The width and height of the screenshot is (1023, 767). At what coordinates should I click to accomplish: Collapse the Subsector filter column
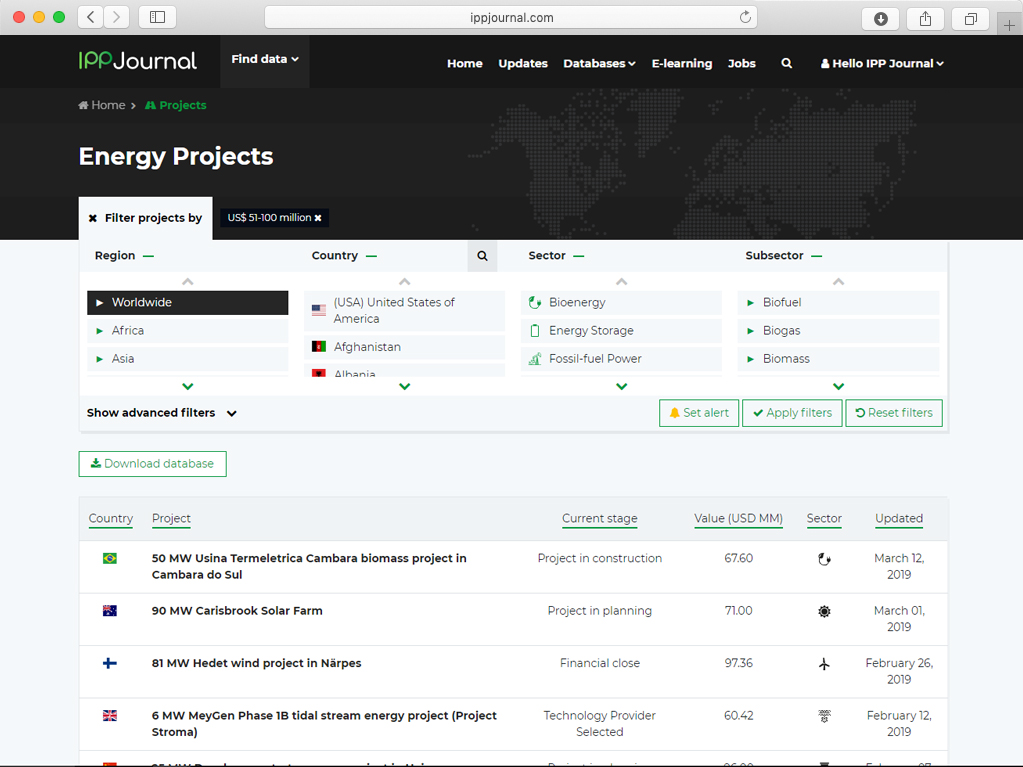(817, 256)
